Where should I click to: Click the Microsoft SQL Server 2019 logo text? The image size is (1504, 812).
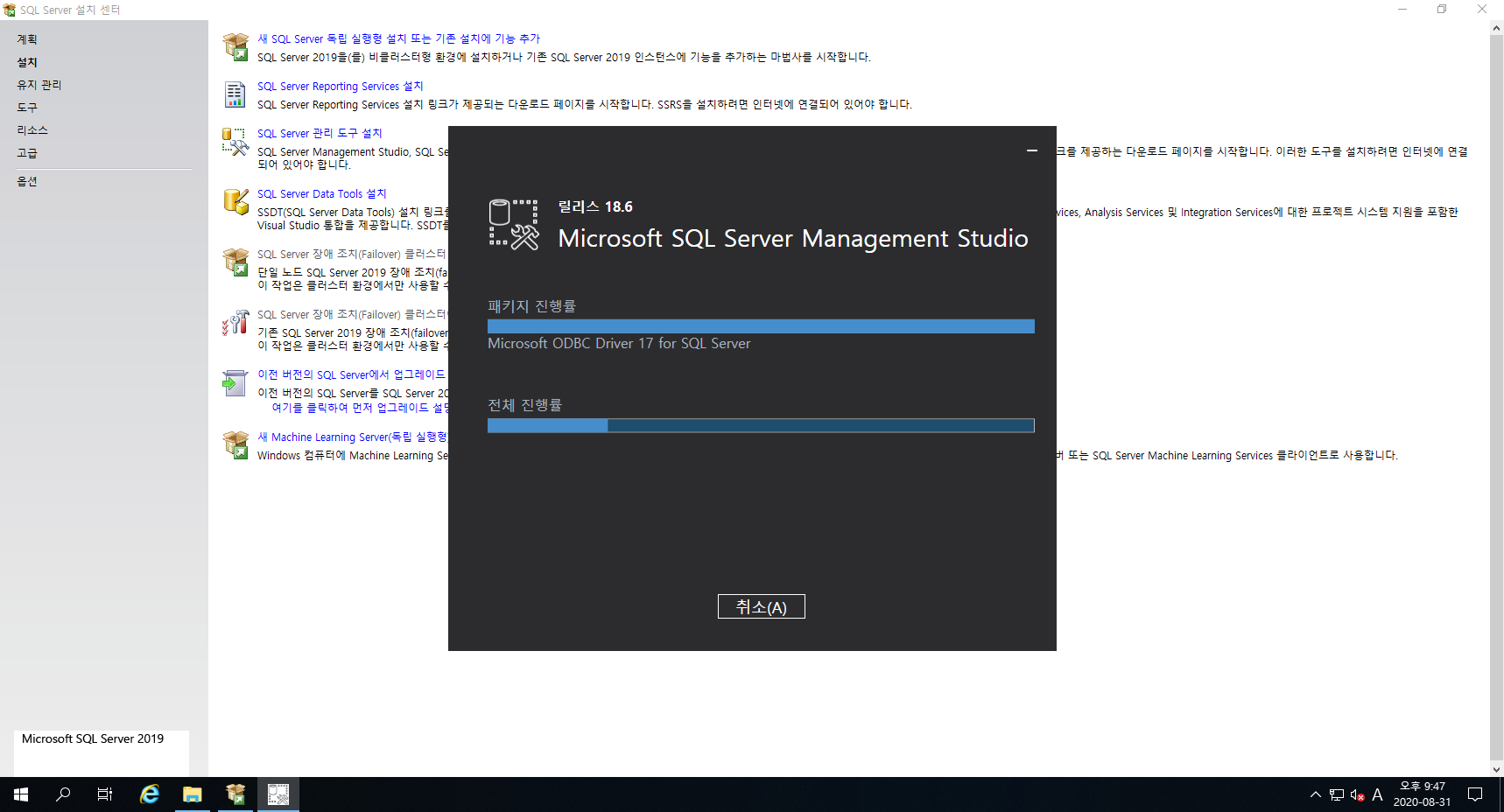point(93,738)
